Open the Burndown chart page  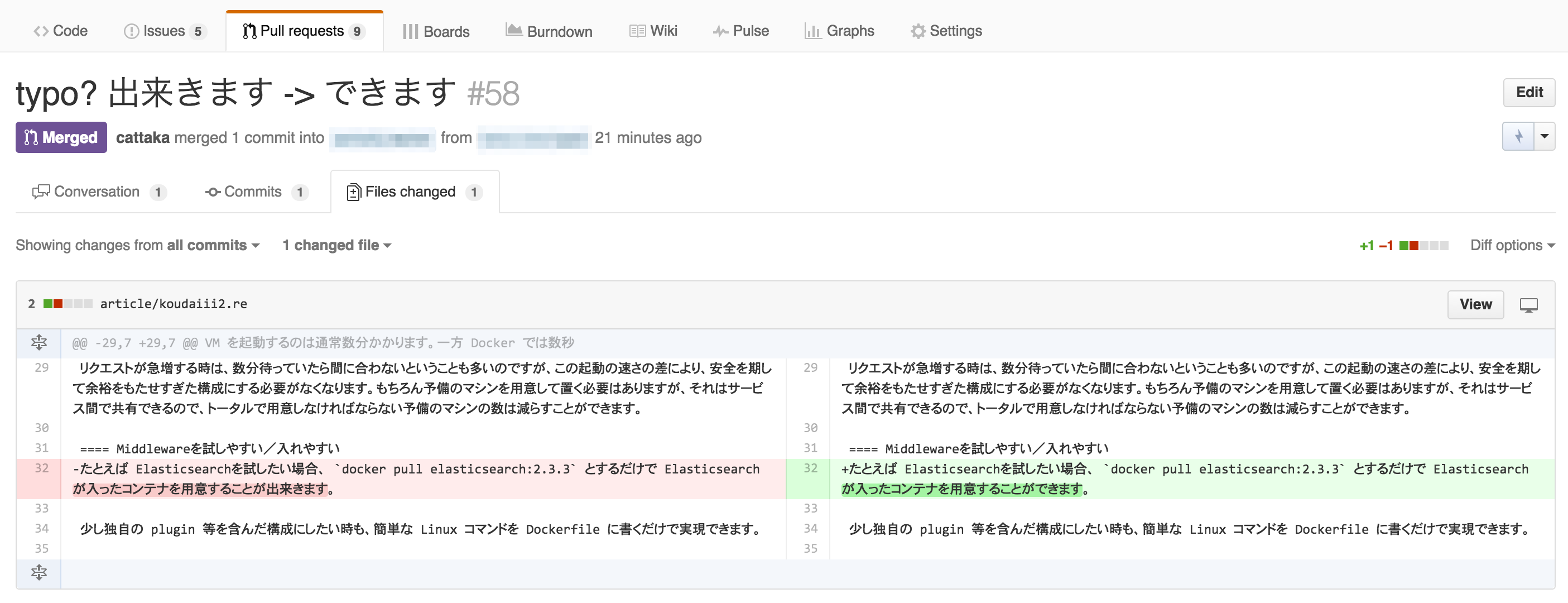[549, 31]
